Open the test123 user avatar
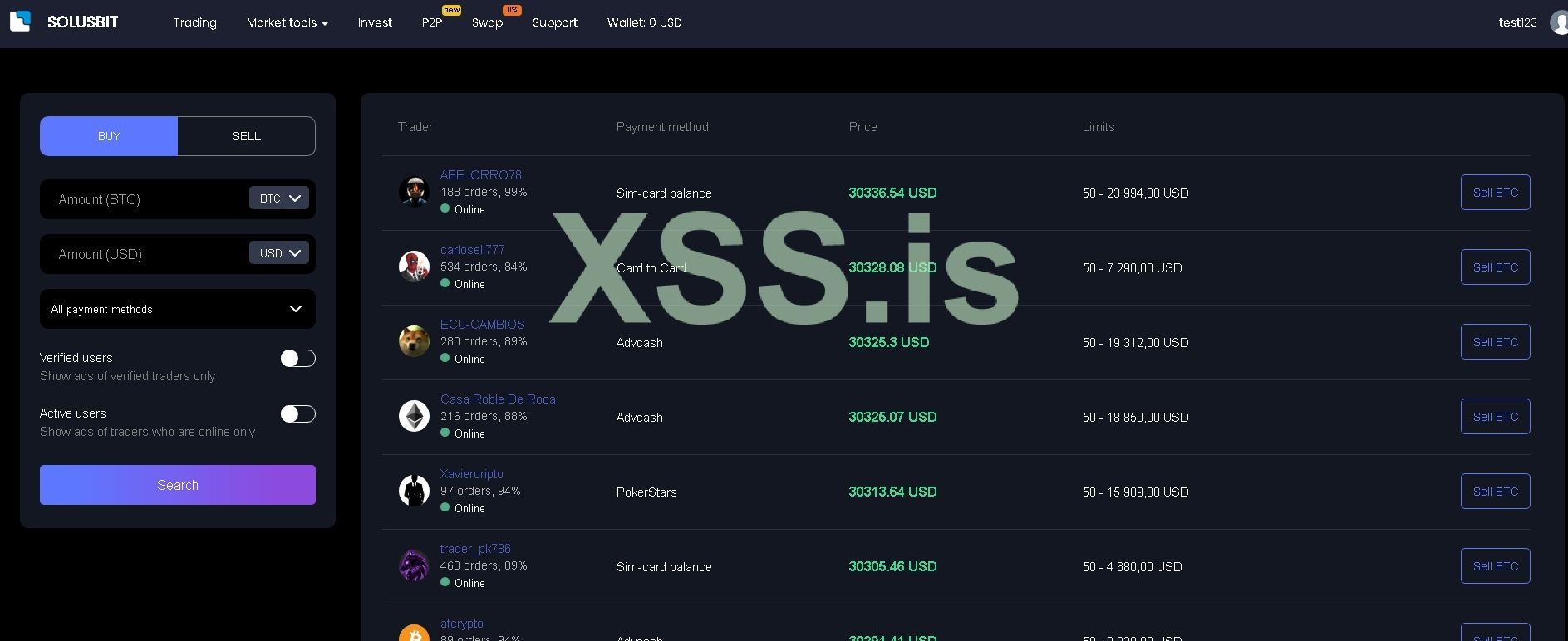The image size is (1568, 641). (1559, 22)
